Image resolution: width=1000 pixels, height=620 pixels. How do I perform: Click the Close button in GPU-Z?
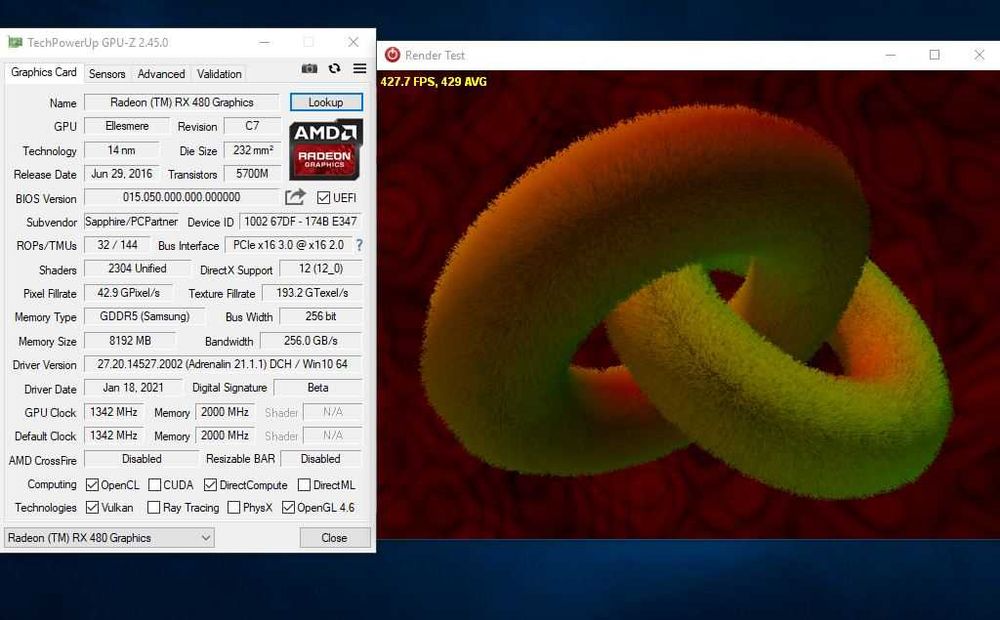pyautogui.click(x=334, y=538)
